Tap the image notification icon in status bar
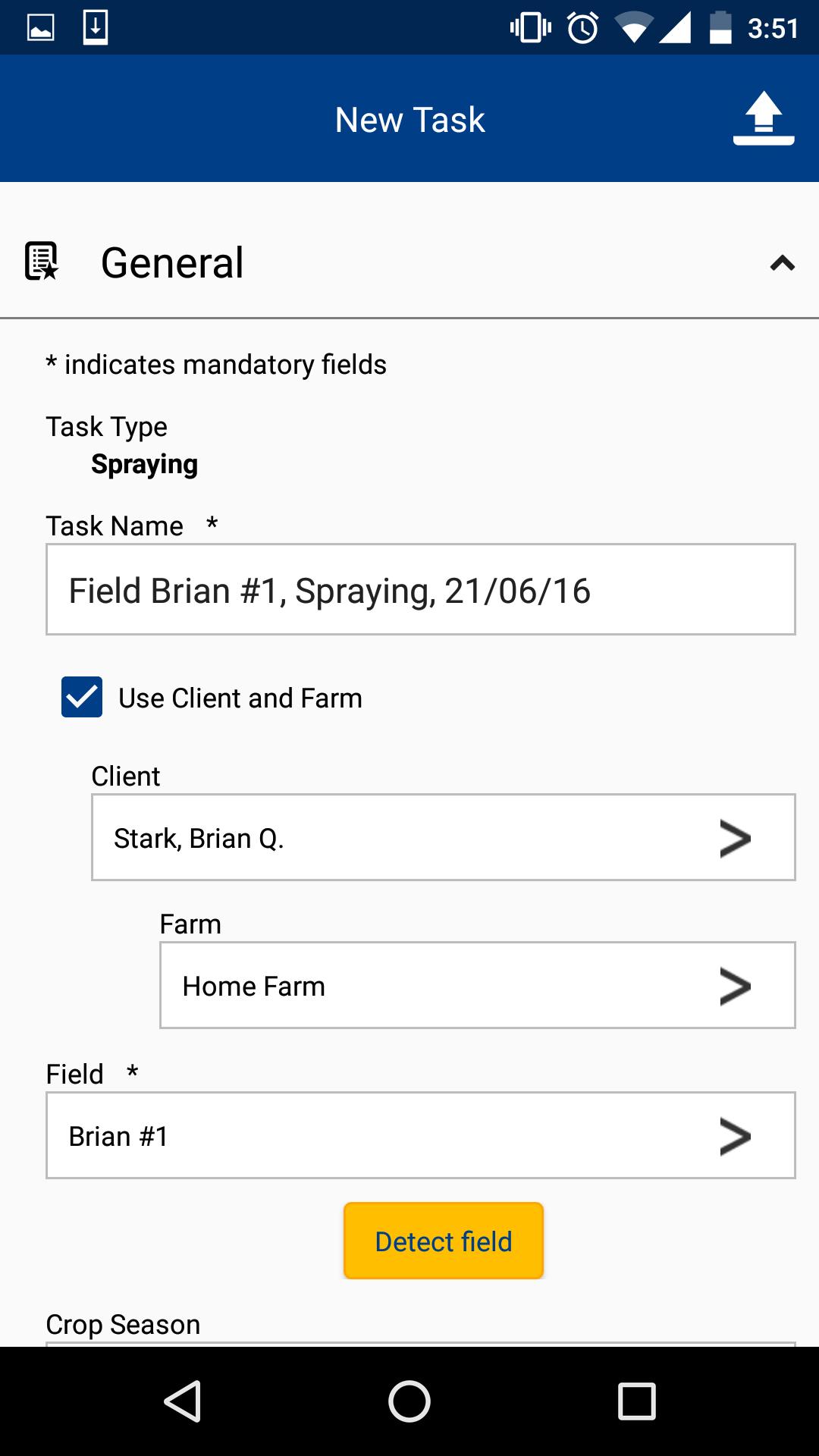This screenshot has width=819, height=1456. point(41,28)
